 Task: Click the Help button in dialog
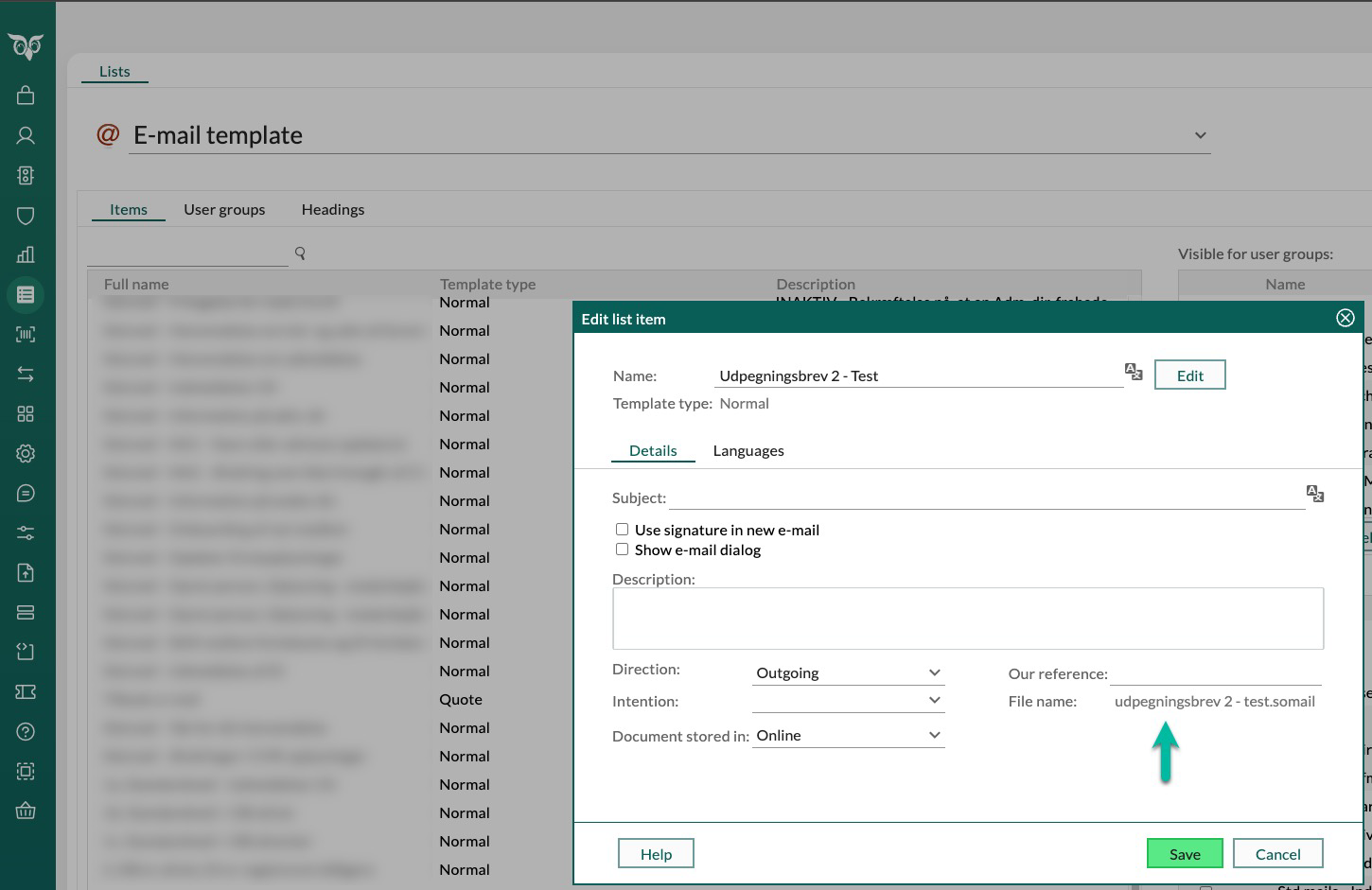pos(656,854)
